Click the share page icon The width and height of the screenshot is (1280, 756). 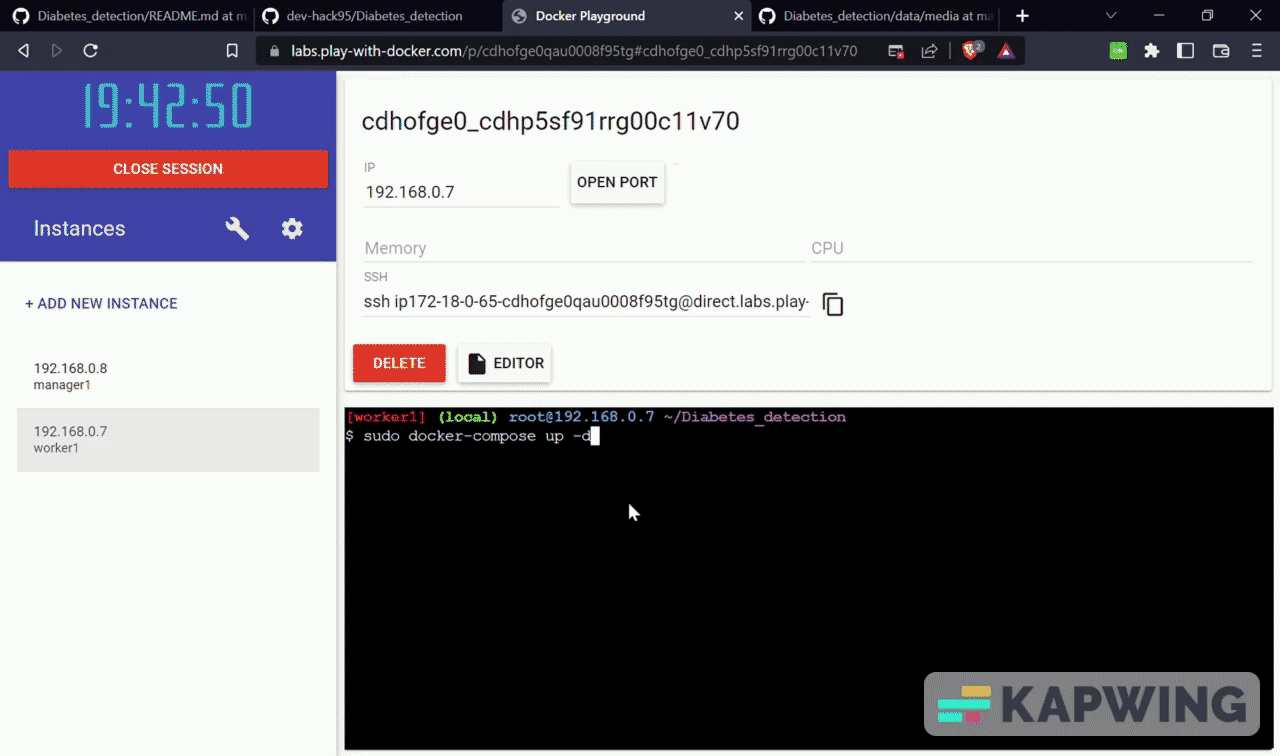[x=929, y=51]
